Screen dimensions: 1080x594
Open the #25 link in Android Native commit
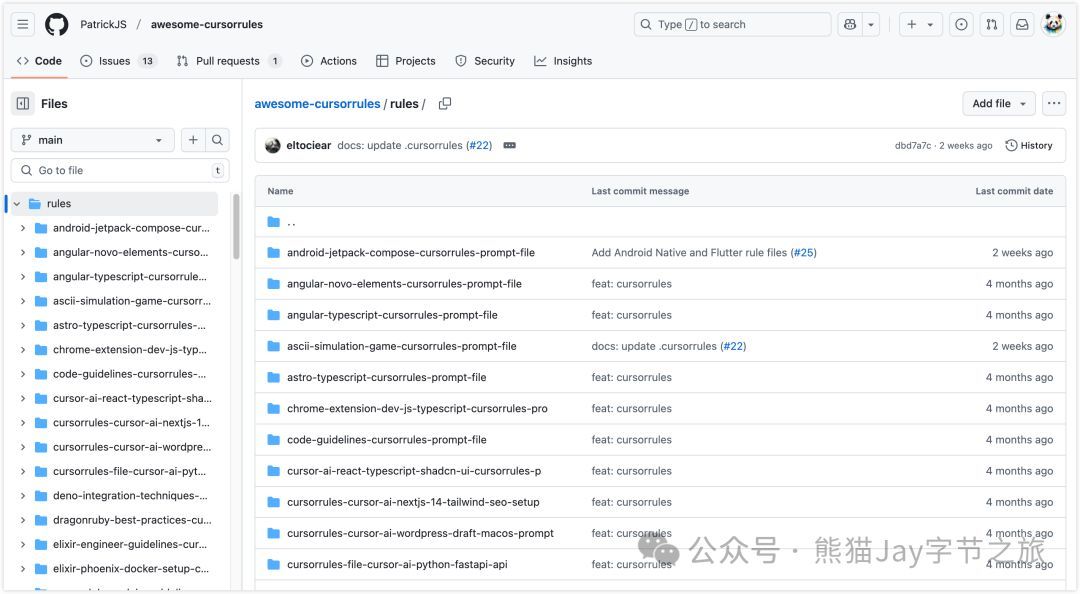(803, 253)
